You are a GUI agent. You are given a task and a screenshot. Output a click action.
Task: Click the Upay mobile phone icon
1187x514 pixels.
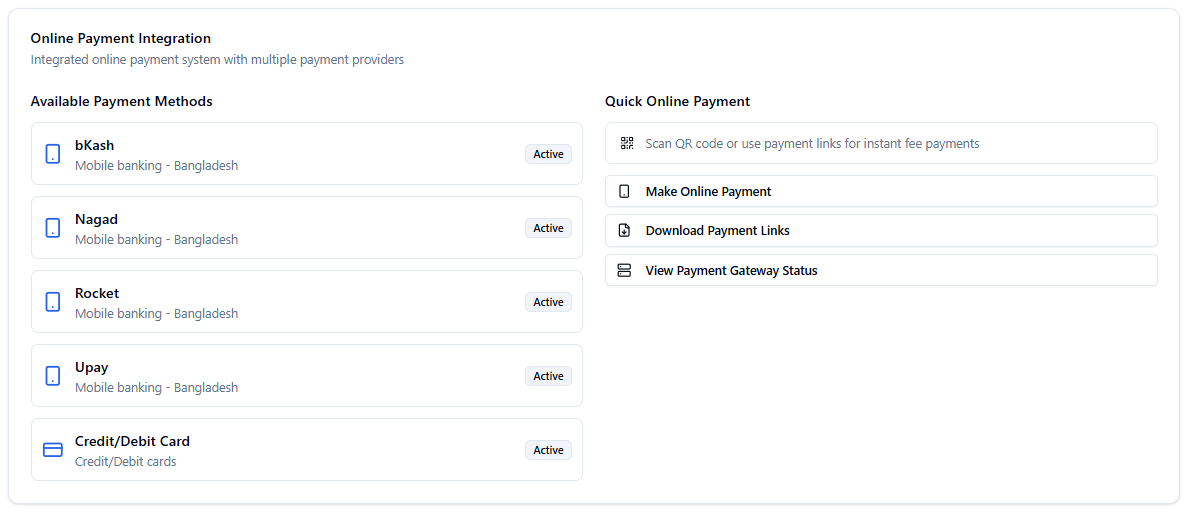coord(53,376)
